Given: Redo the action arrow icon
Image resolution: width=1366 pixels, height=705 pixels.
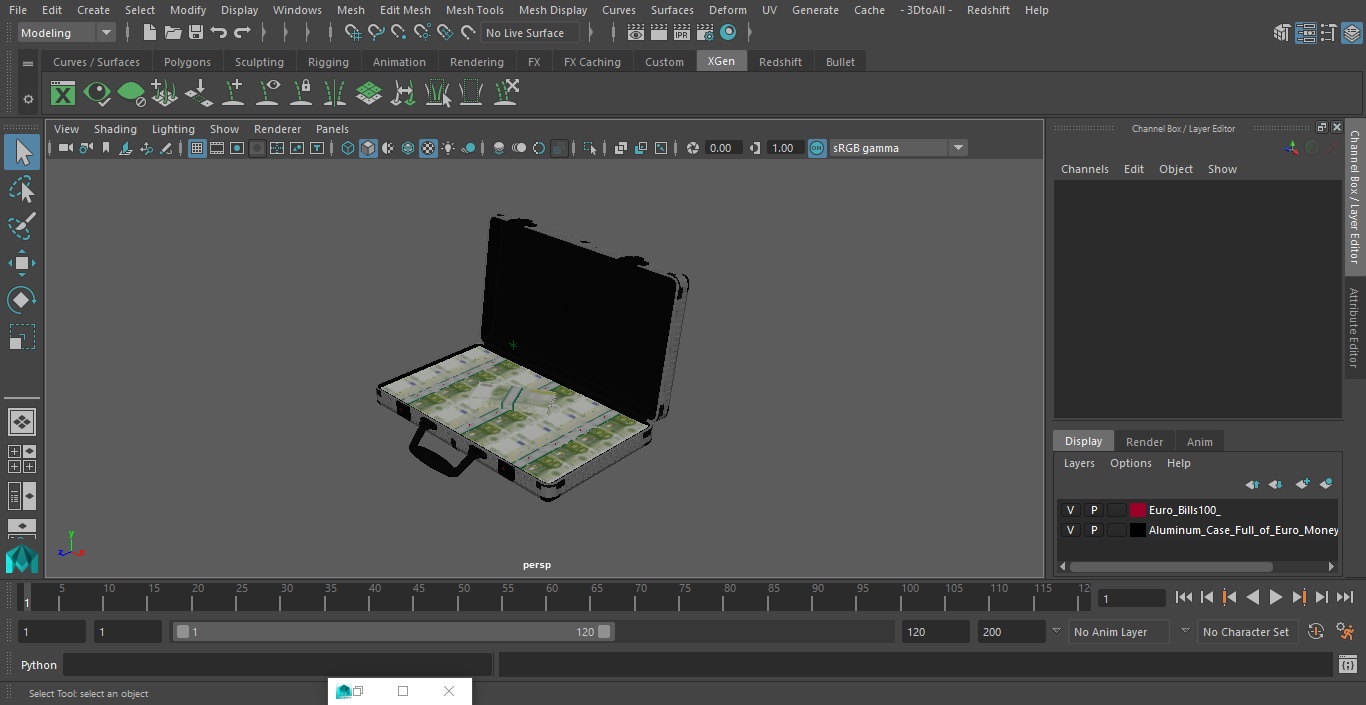Looking at the screenshot, I should tap(242, 33).
